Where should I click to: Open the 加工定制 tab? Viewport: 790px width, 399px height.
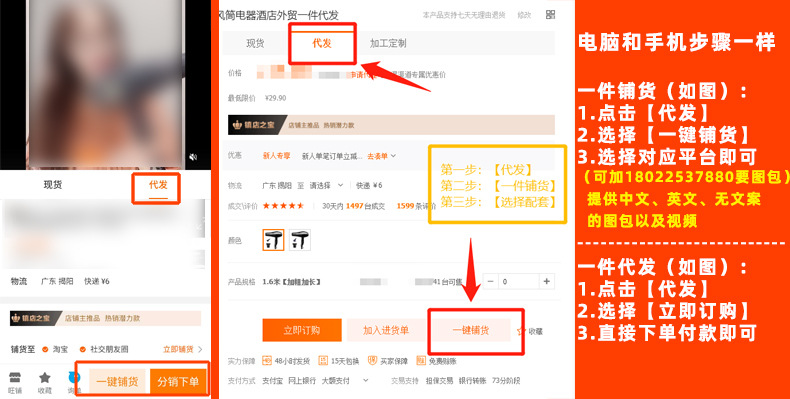[388, 43]
